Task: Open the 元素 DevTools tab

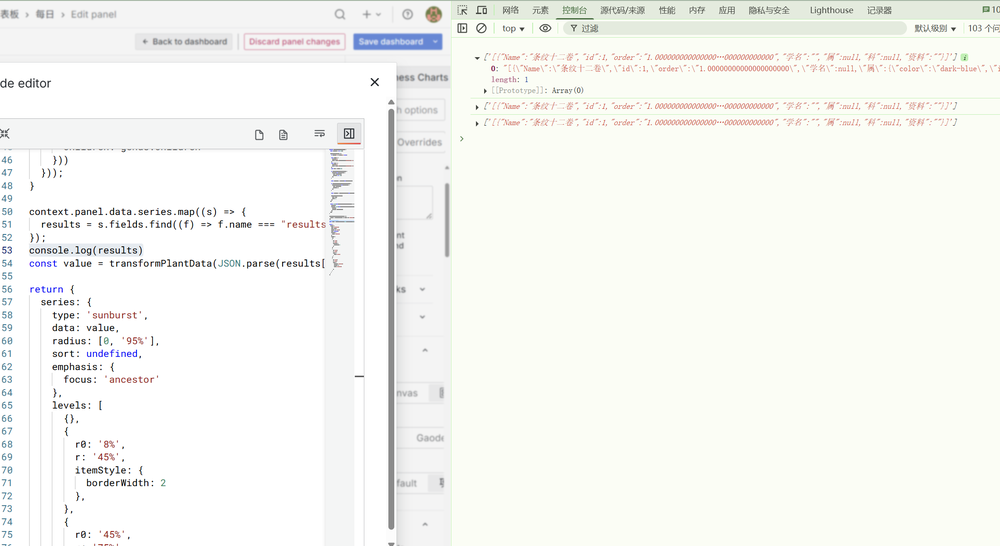Action: (x=540, y=10)
